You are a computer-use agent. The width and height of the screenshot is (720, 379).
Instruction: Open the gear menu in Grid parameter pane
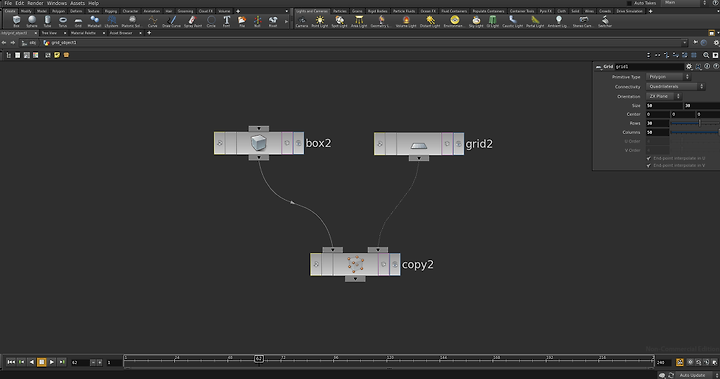(x=689, y=67)
